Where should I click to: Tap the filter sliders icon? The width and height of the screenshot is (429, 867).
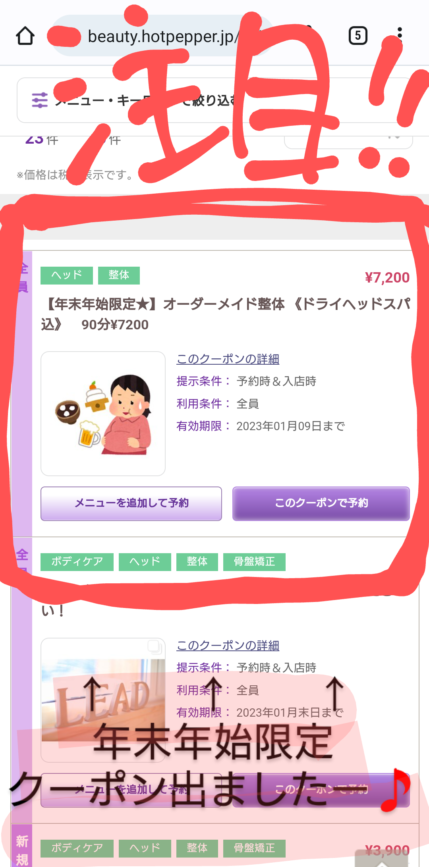(x=40, y=101)
